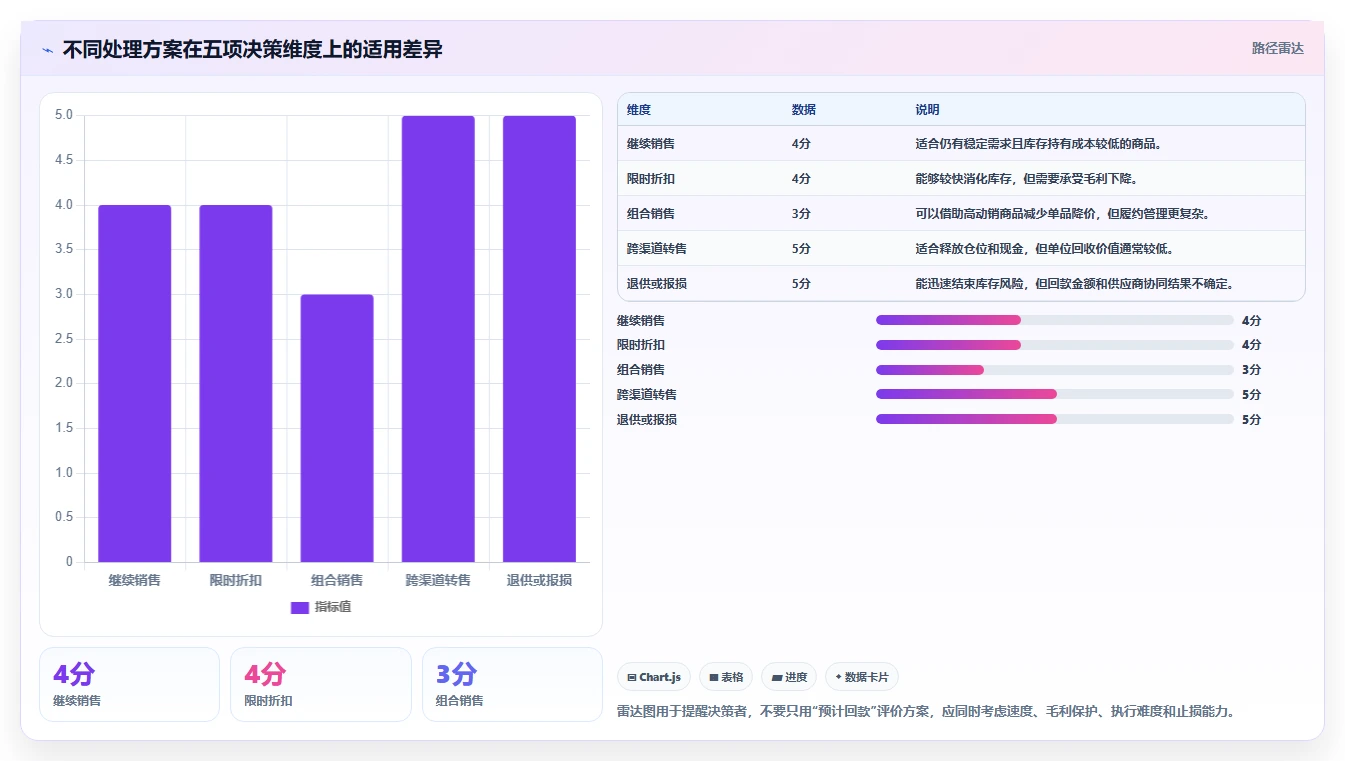Image resolution: width=1345 pixels, height=761 pixels.
Task: Click the 限时折扣 bar in chart
Action: pos(236,384)
